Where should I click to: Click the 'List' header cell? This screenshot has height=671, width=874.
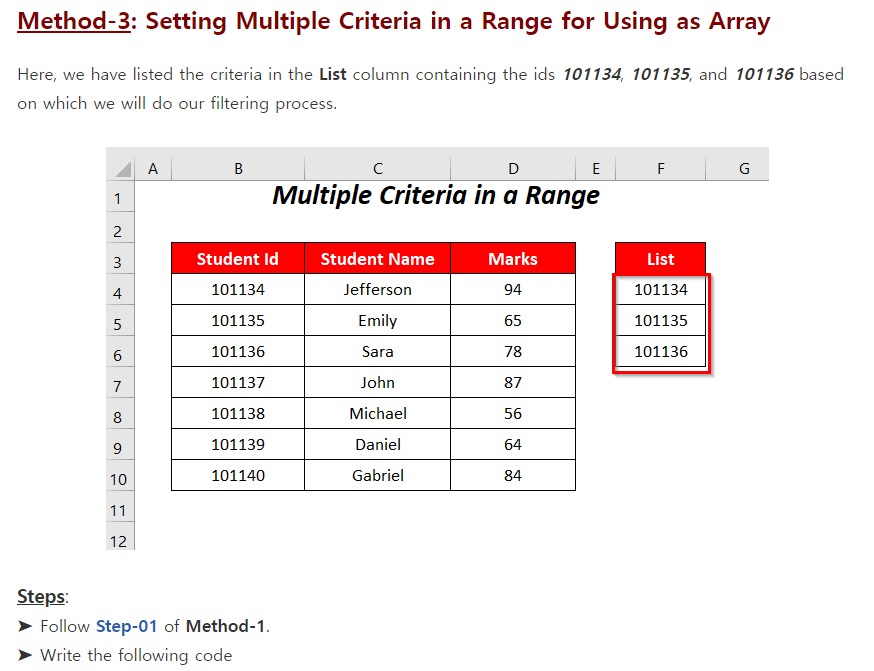click(661, 259)
